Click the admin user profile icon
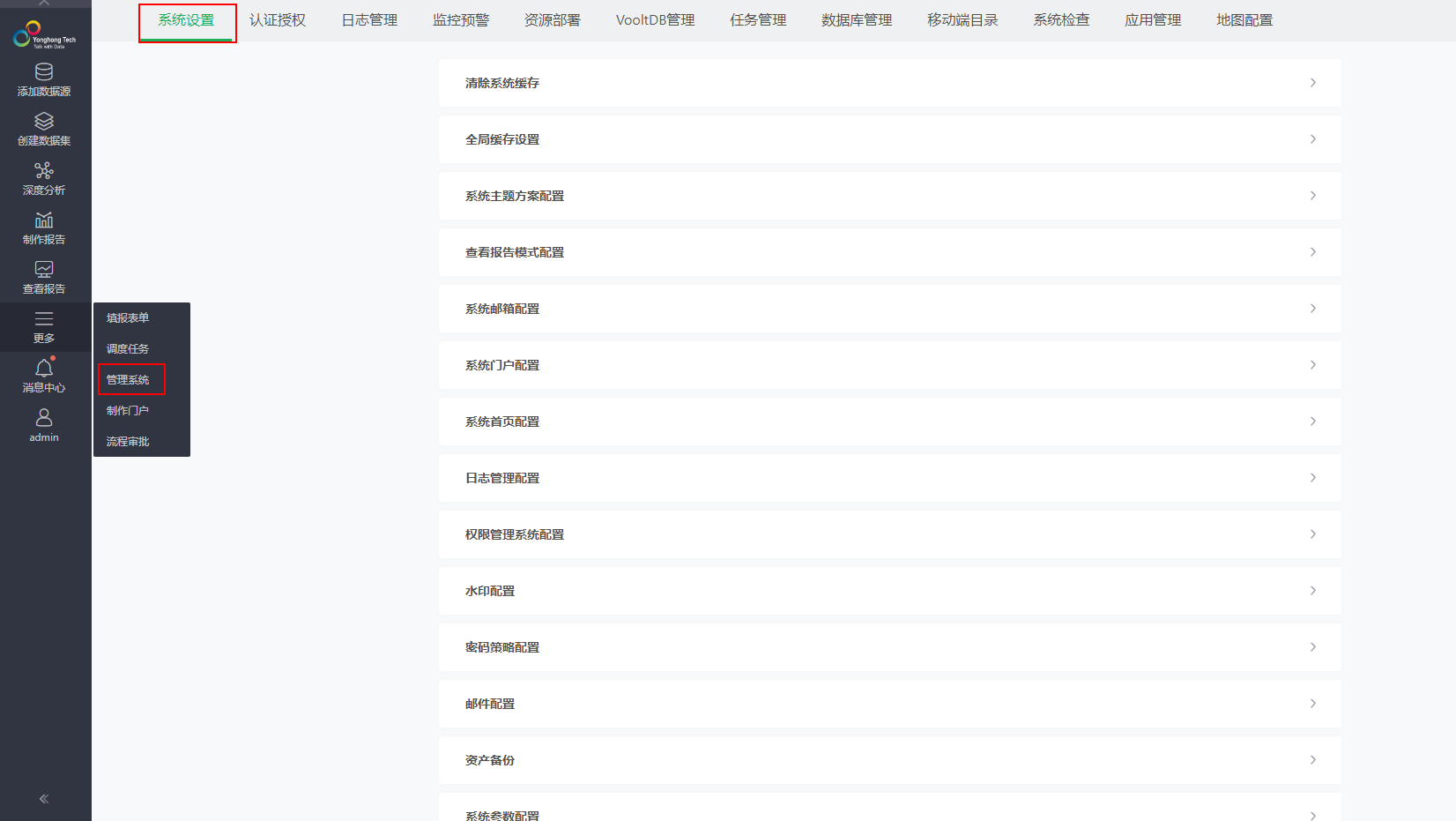Viewport: 1456px width, 821px height. pos(44,418)
